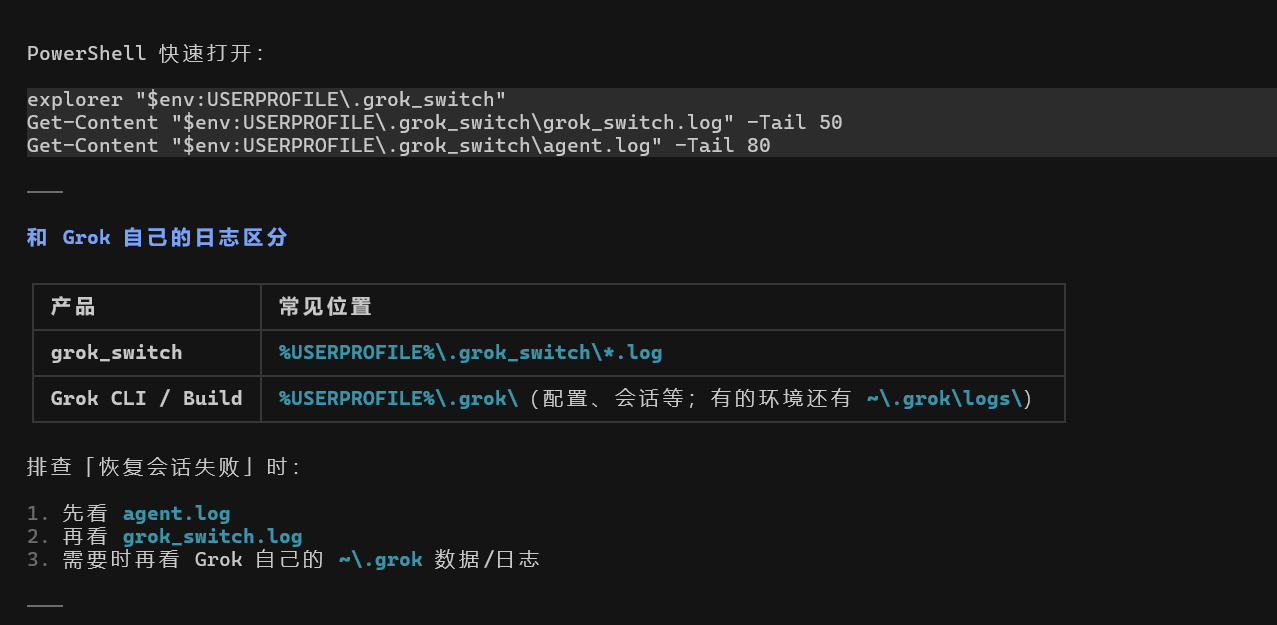This screenshot has width=1277, height=625.
Task: Click the Get-Content agent.log command line
Action: coord(399,145)
